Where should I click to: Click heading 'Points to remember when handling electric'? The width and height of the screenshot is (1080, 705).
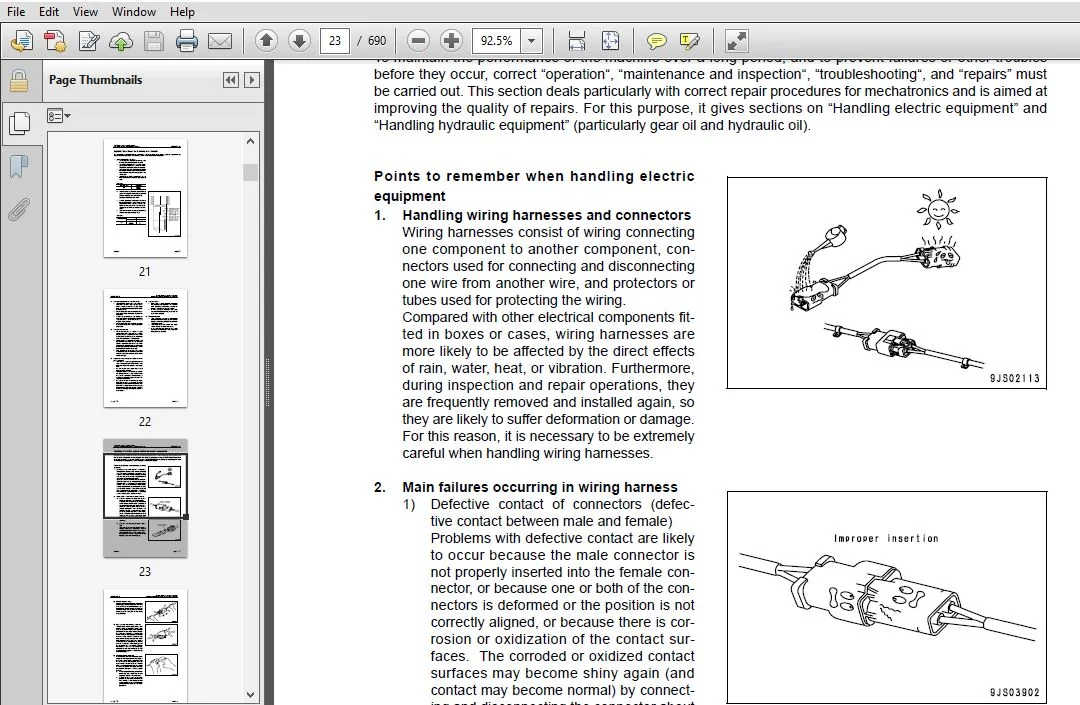(534, 176)
